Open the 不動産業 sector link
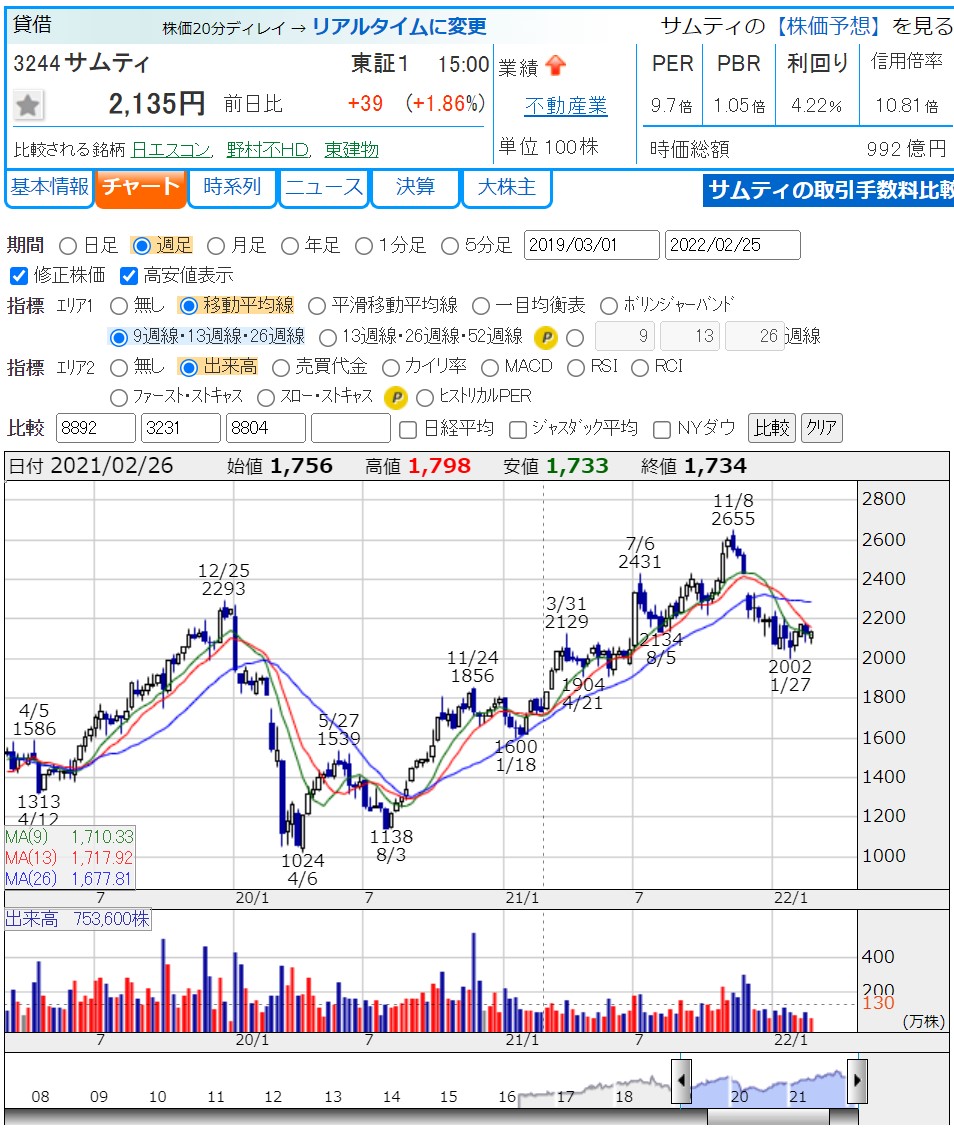Screen dimensions: 954x1129 (x=566, y=106)
